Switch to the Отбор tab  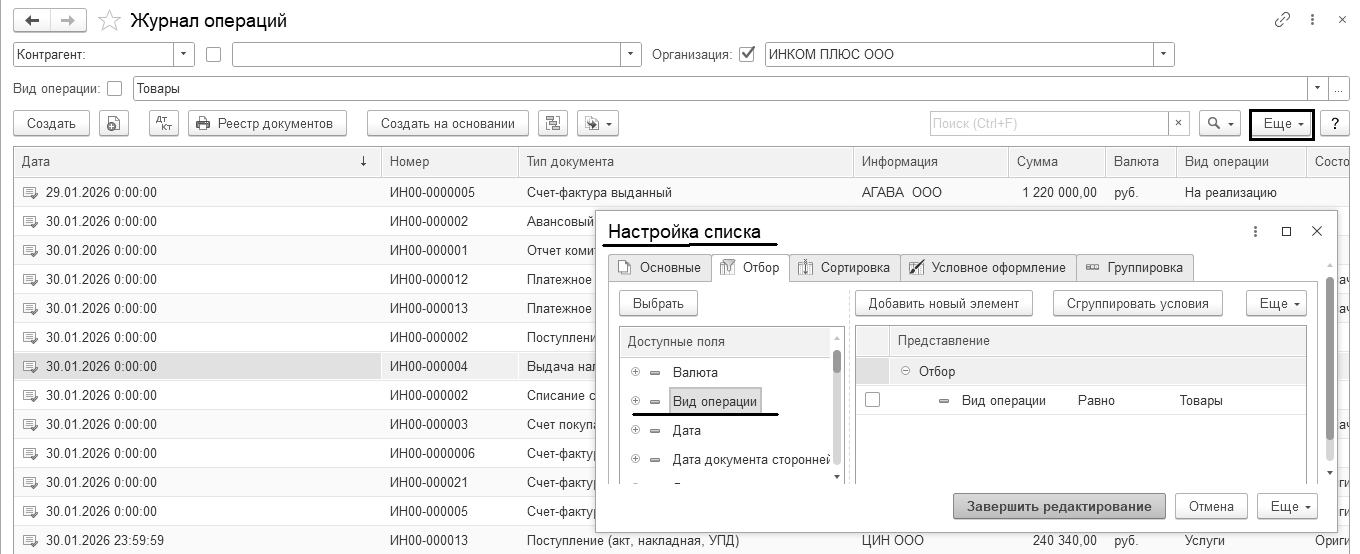[751, 267]
